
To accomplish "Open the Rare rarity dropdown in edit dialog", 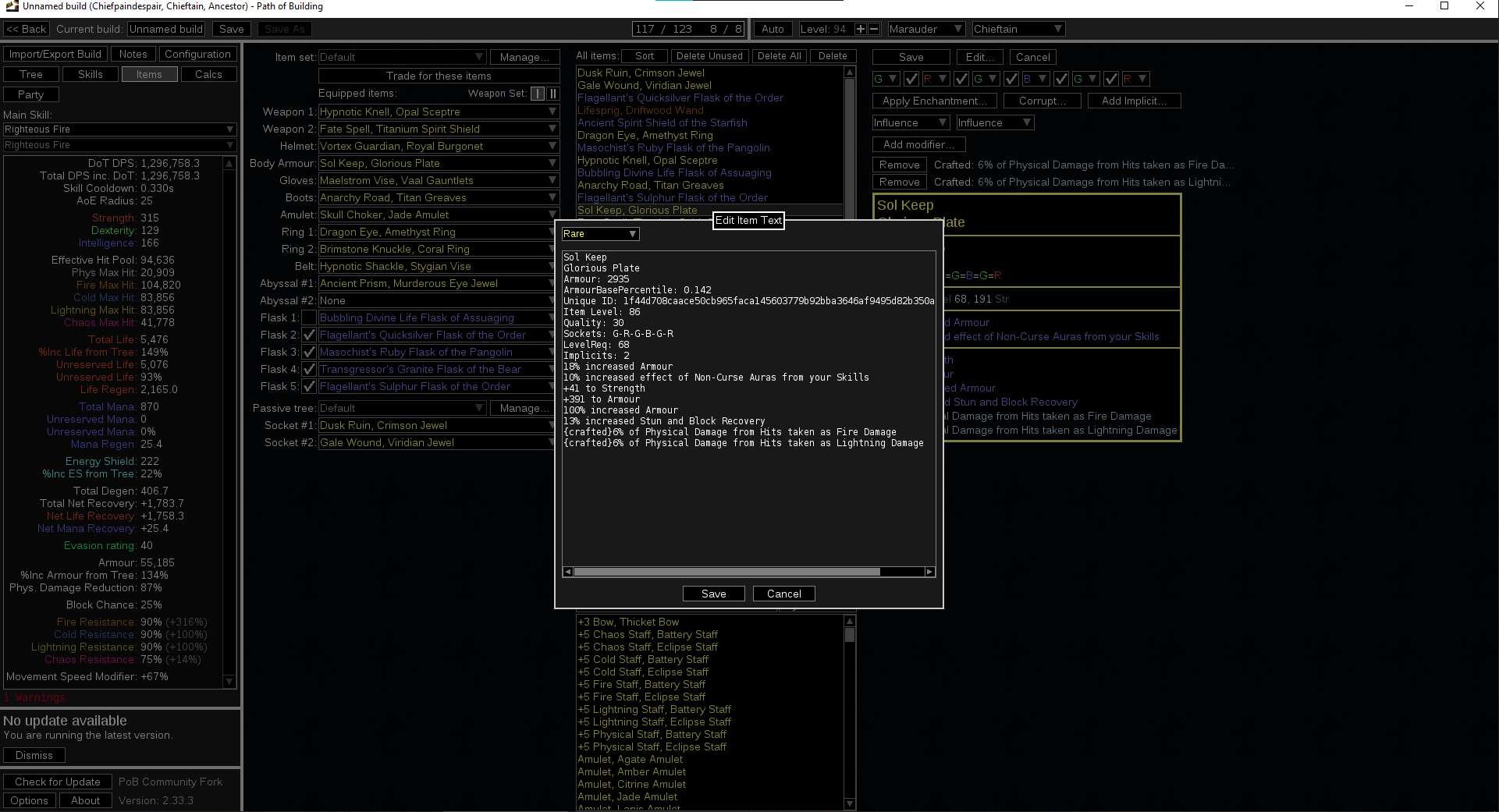I will tap(599, 233).
